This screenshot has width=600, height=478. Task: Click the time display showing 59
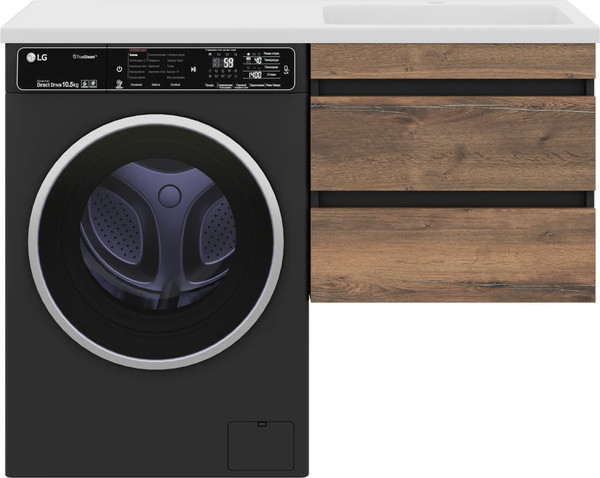point(227,62)
